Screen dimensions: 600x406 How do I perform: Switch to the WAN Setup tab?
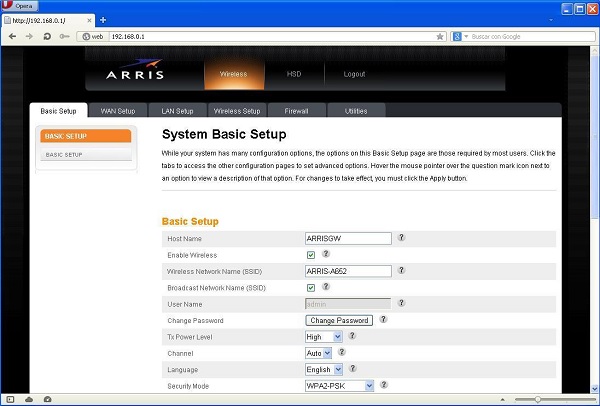pos(118,111)
